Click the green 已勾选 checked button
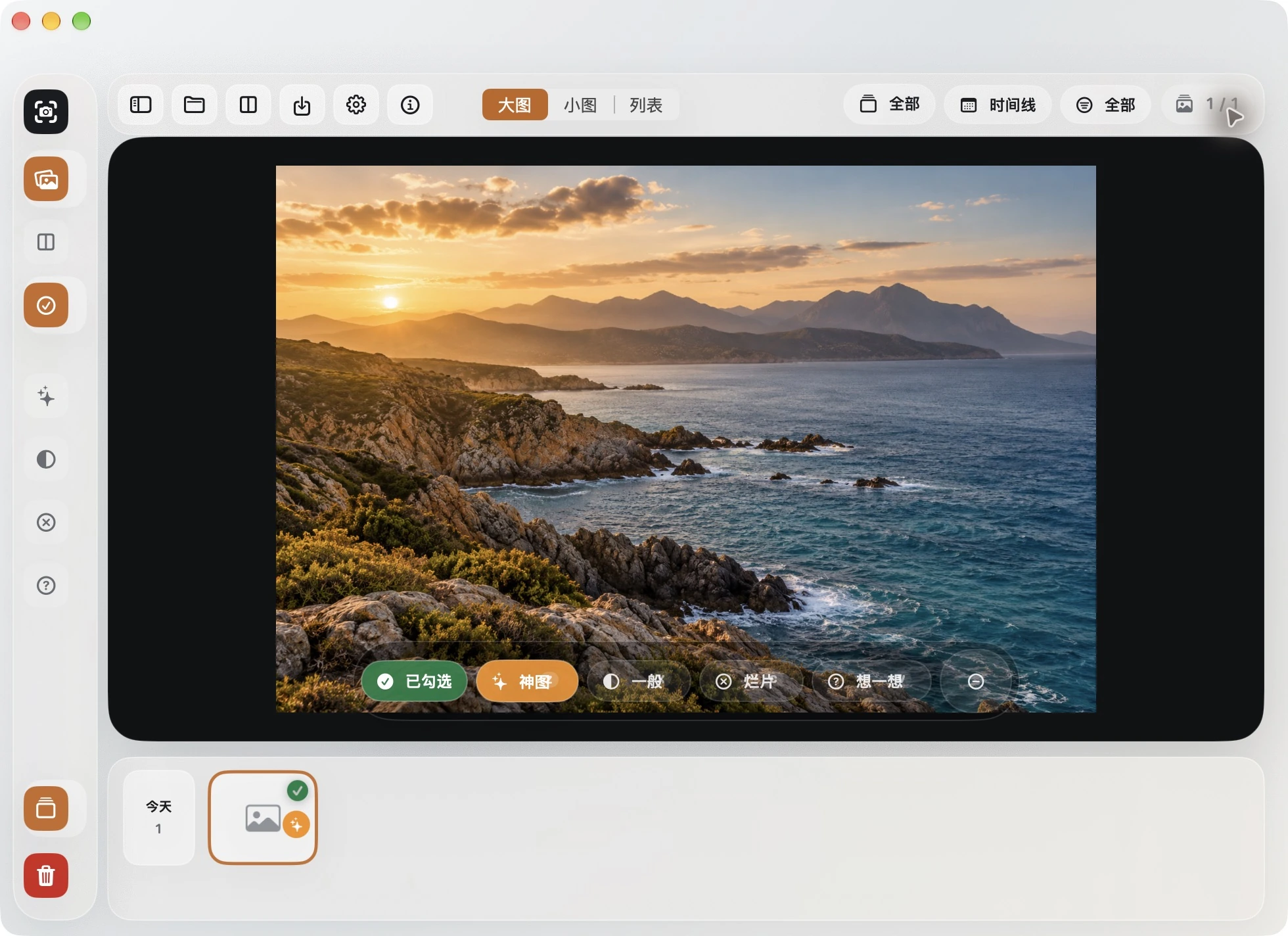1288x936 pixels. (x=415, y=681)
